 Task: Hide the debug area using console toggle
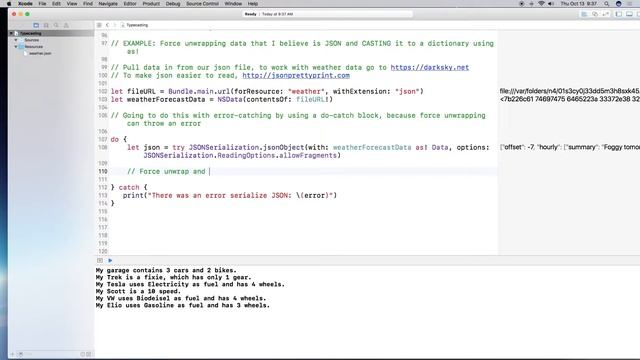(100, 260)
